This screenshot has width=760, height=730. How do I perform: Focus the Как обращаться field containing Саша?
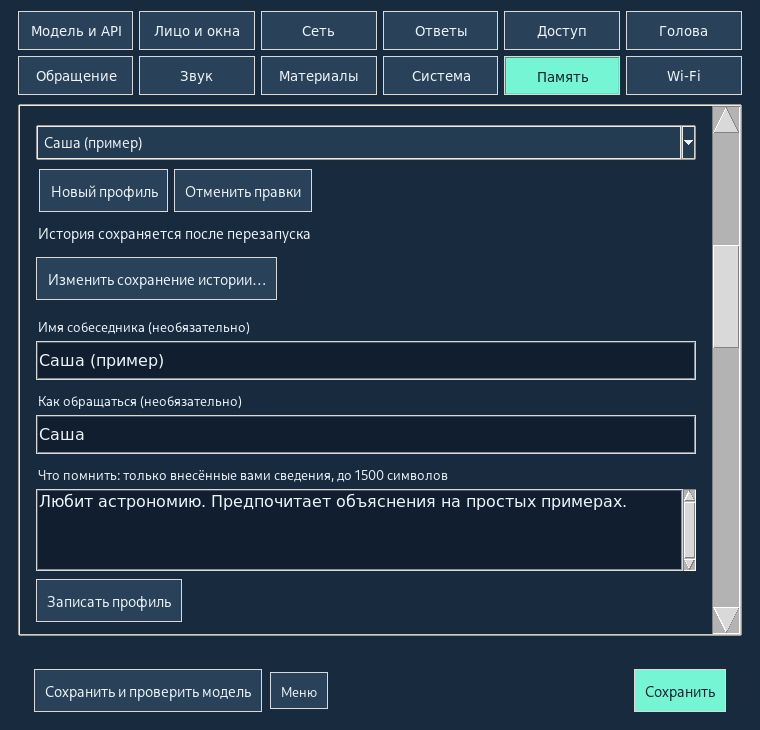pyautogui.click(x=366, y=434)
